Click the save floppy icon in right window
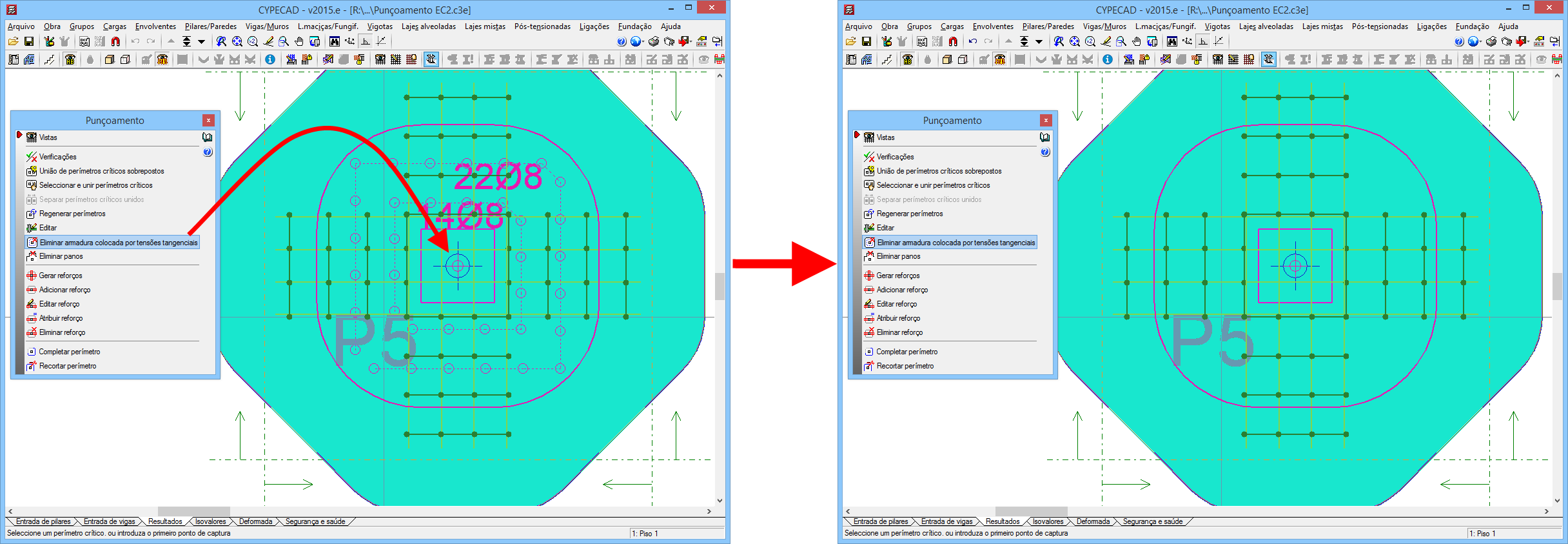This screenshot has height=544, width=1568. 867,41
